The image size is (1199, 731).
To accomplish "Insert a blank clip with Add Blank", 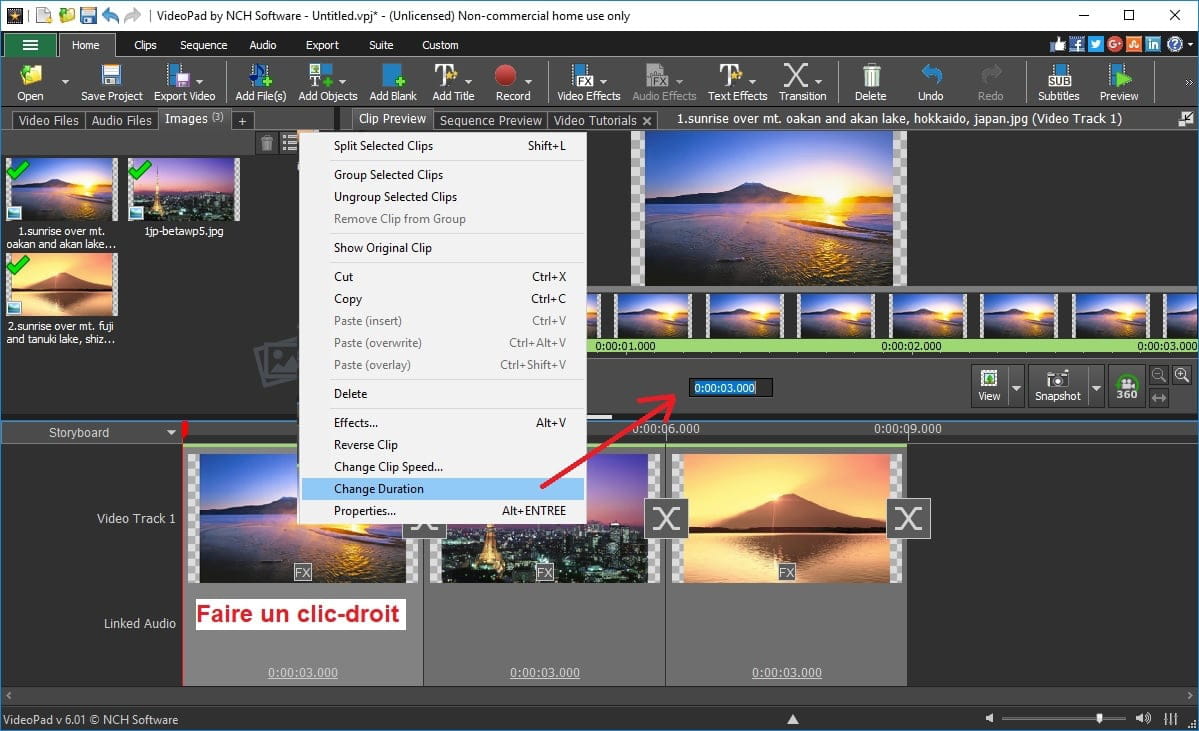I will 393,82.
